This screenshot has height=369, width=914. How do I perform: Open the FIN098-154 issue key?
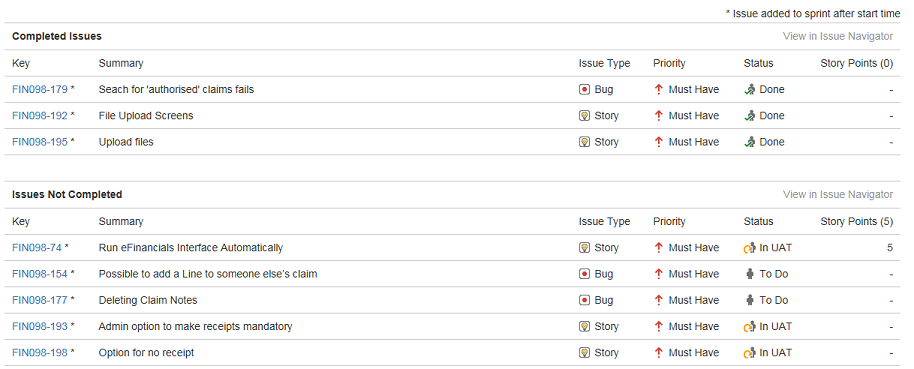(x=40, y=274)
